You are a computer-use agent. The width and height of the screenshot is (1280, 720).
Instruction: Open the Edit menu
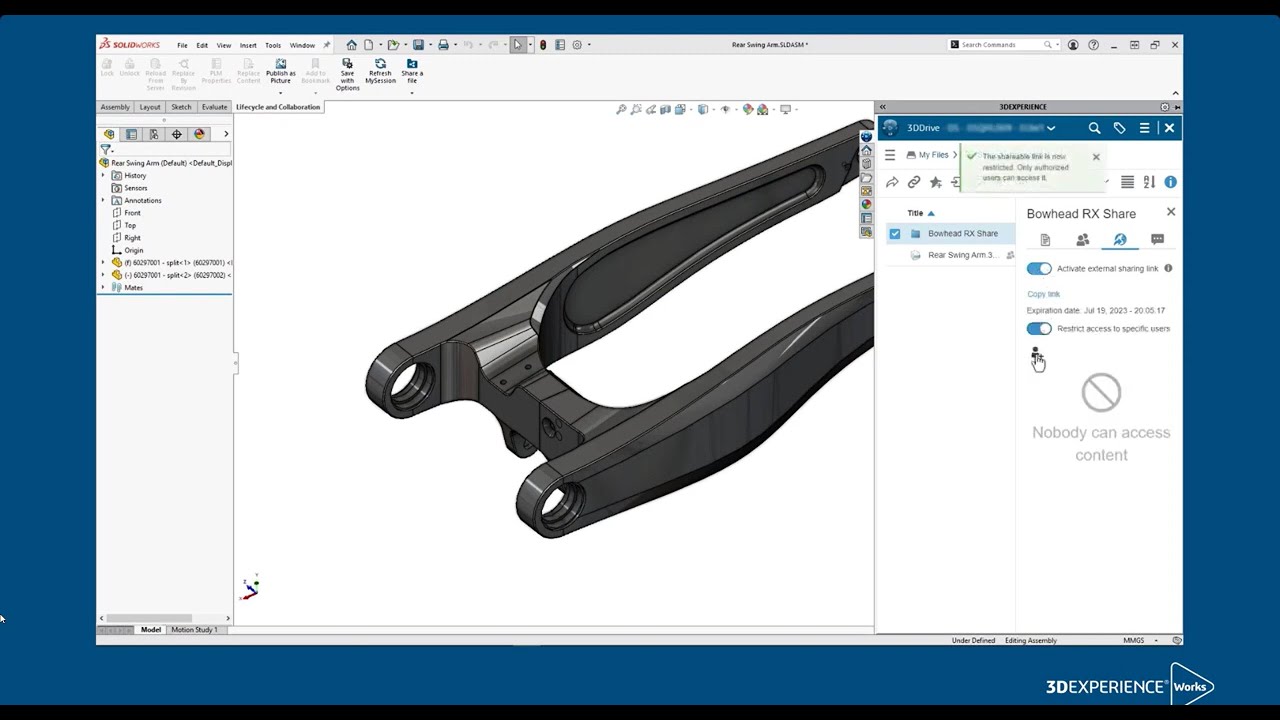point(202,45)
